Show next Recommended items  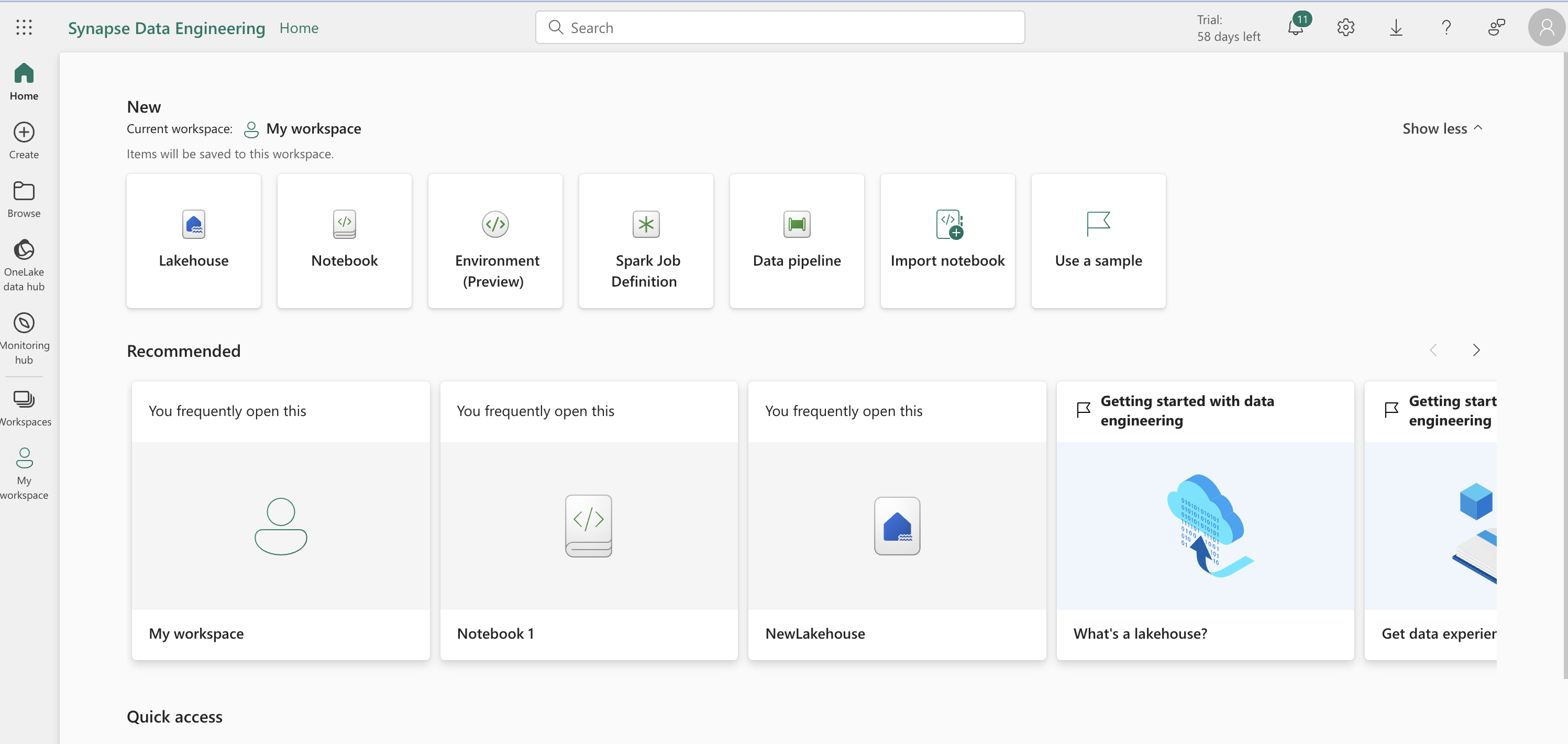[x=1476, y=350]
